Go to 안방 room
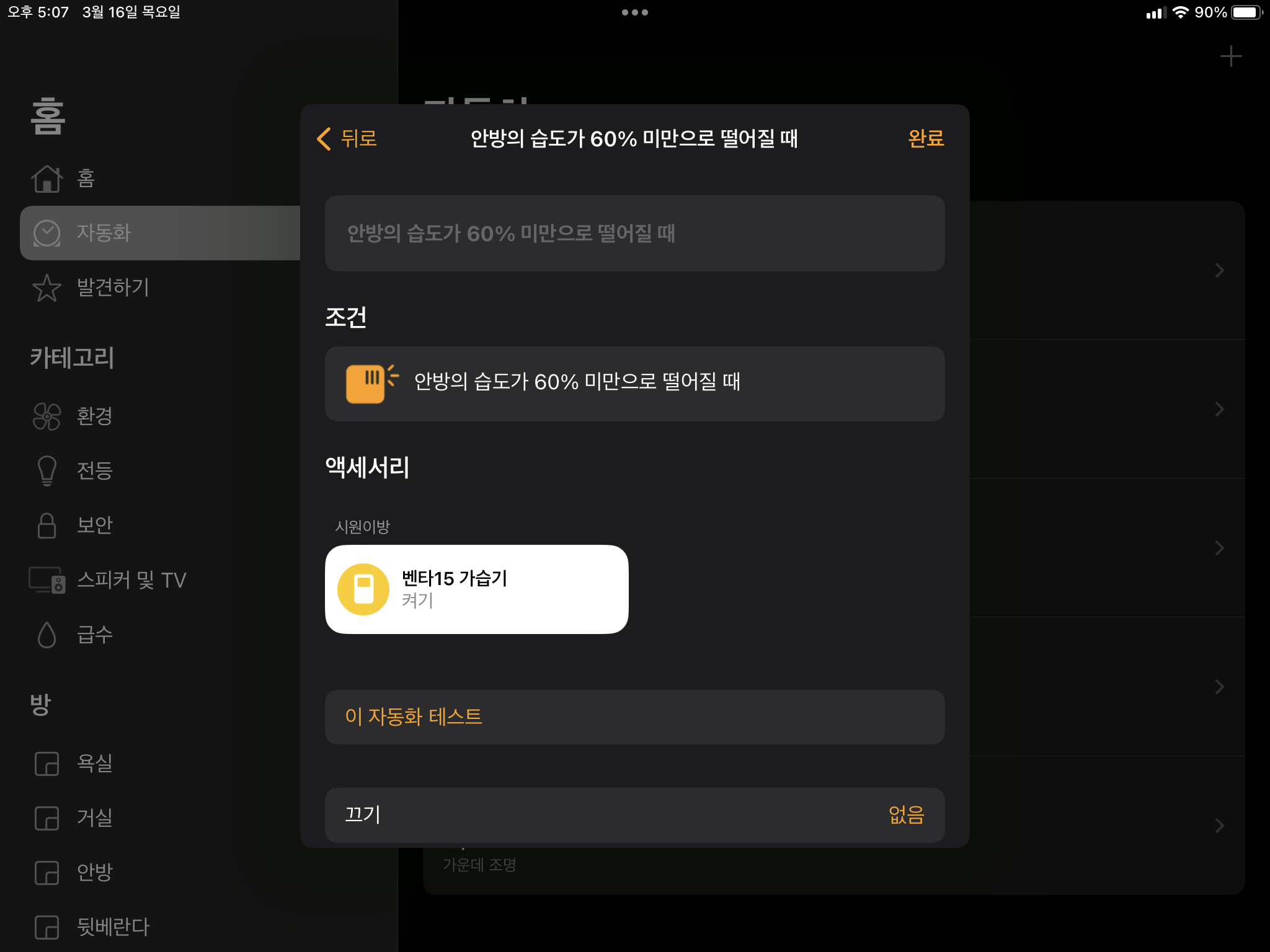1270x952 pixels. 94,871
